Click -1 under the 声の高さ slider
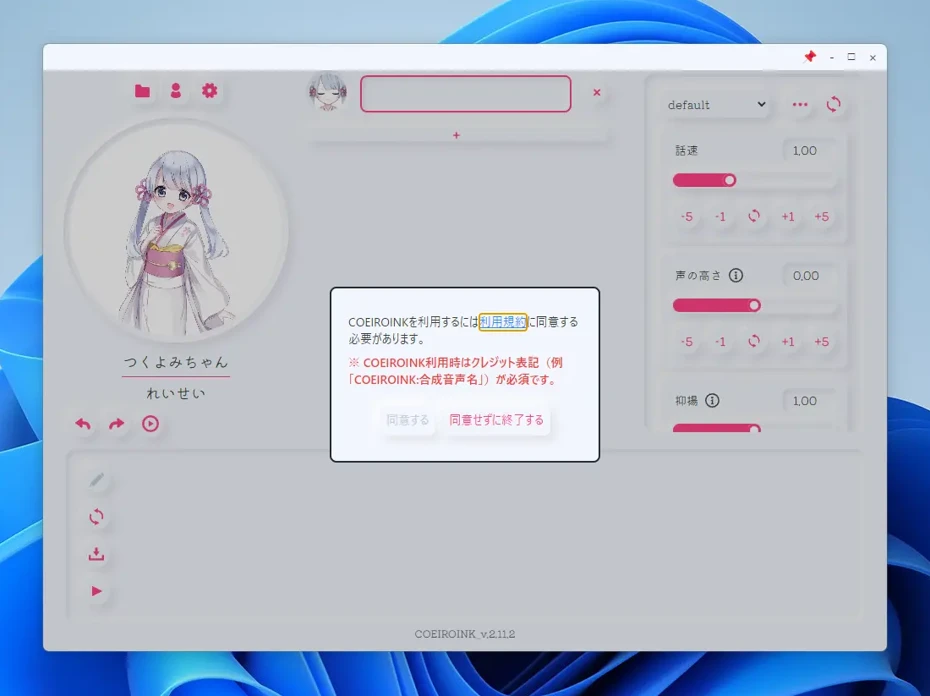 720,342
